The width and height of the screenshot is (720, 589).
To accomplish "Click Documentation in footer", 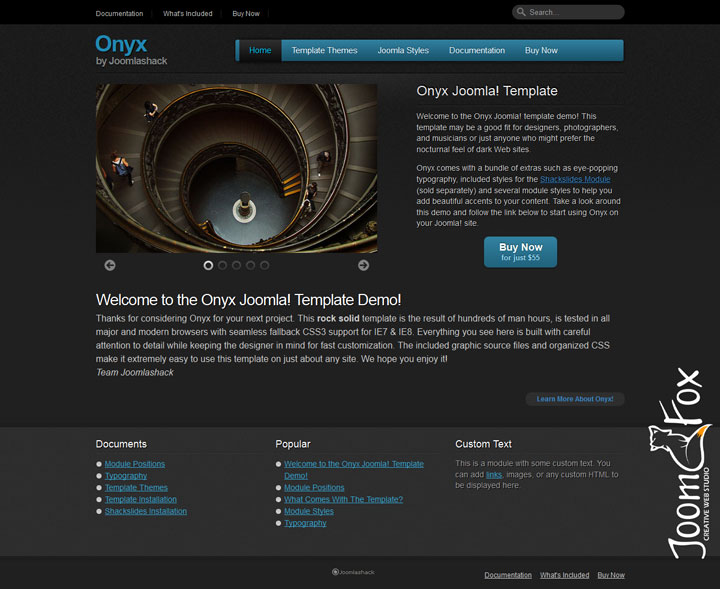I will (x=508, y=575).
